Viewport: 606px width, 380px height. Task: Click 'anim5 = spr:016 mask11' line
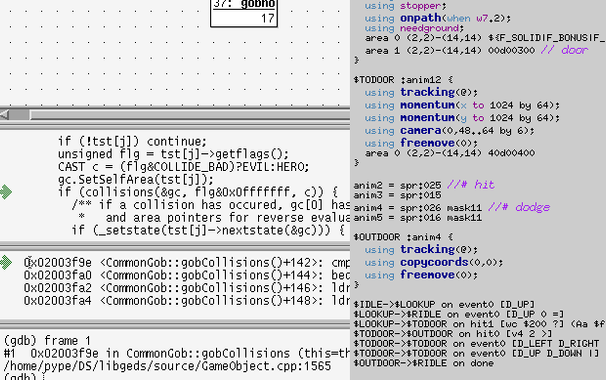pyautogui.click(x=417, y=218)
